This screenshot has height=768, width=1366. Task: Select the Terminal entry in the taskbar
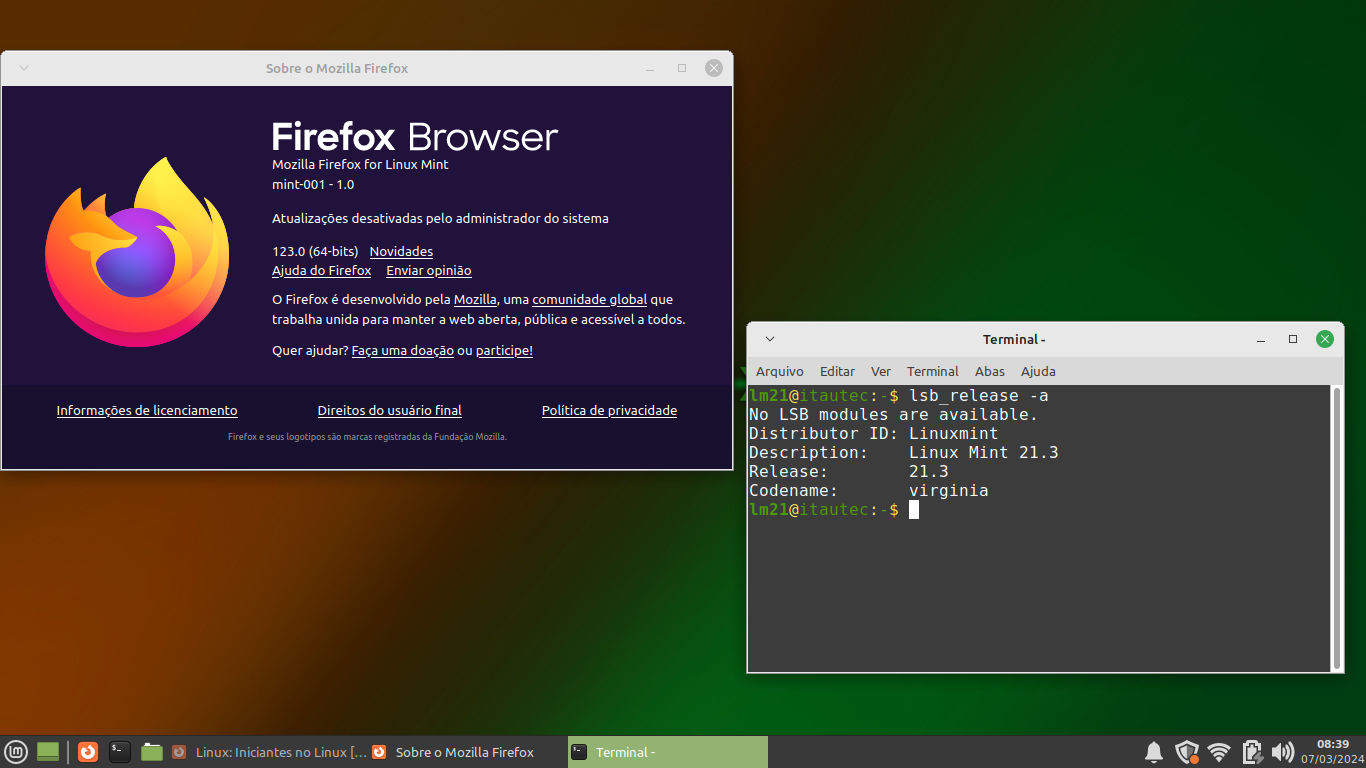(668, 752)
